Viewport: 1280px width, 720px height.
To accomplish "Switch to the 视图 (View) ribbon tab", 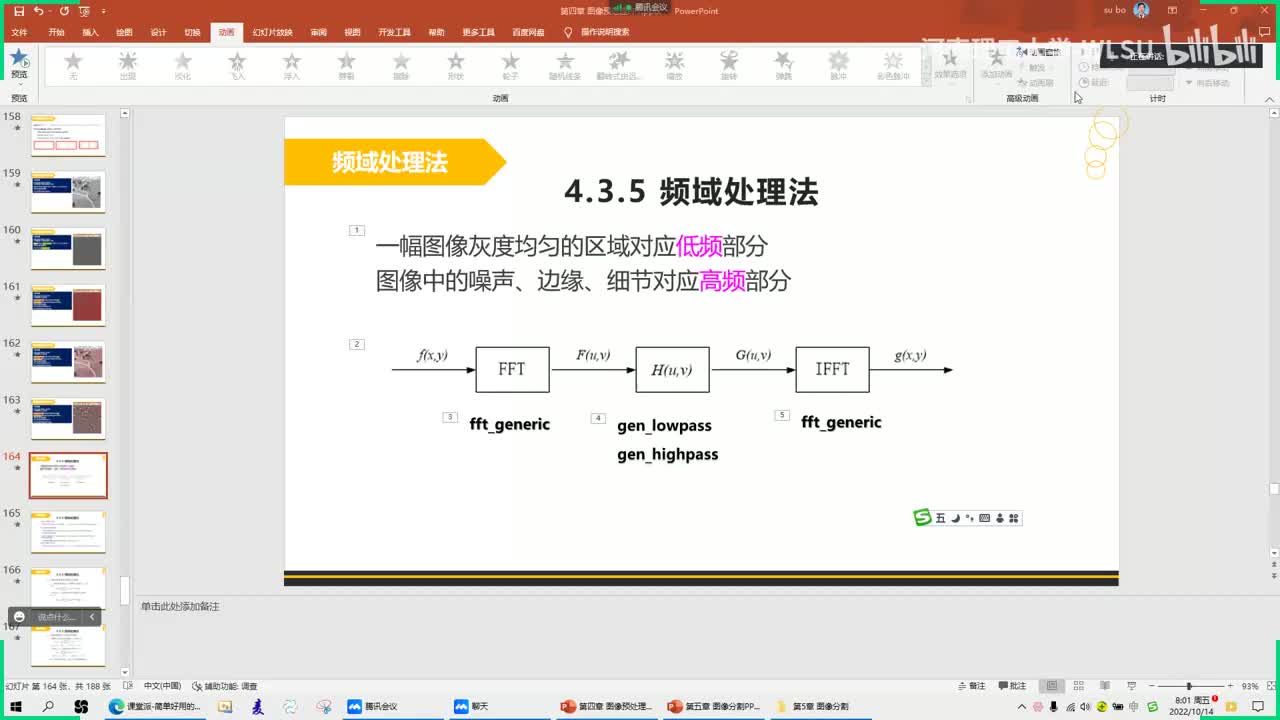I will (x=352, y=32).
